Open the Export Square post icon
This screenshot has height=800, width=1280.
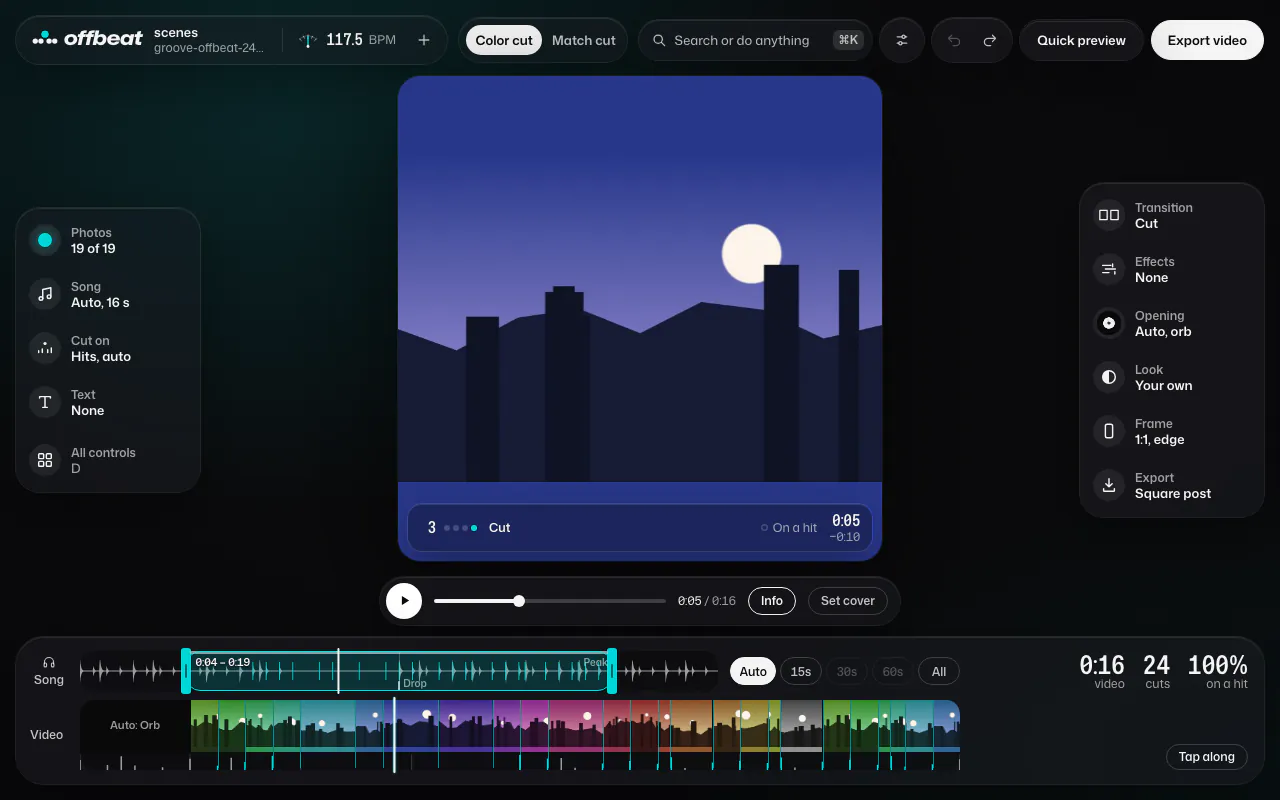tap(1109, 485)
